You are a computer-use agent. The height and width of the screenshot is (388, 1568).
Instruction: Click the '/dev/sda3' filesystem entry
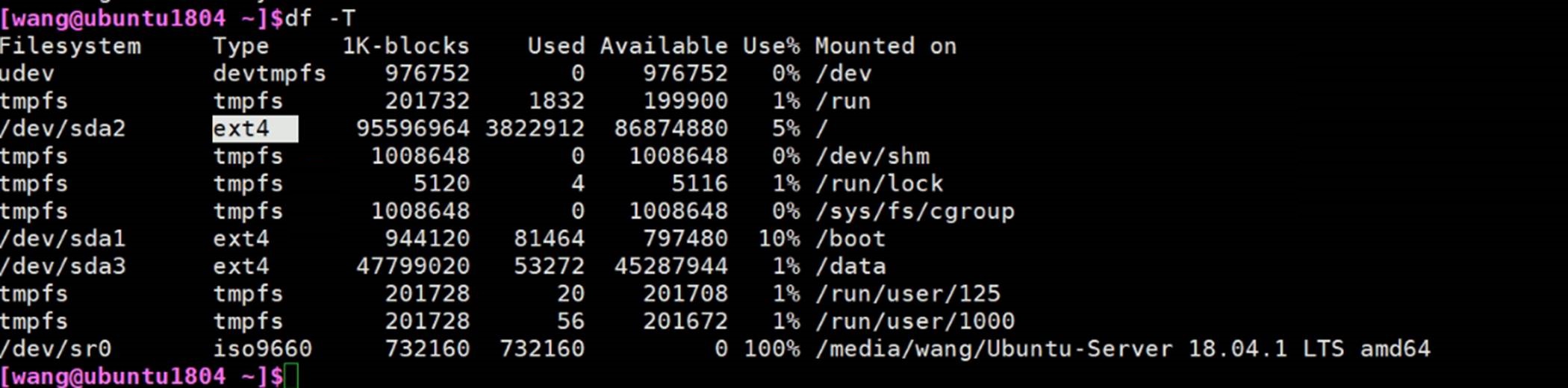(63, 266)
